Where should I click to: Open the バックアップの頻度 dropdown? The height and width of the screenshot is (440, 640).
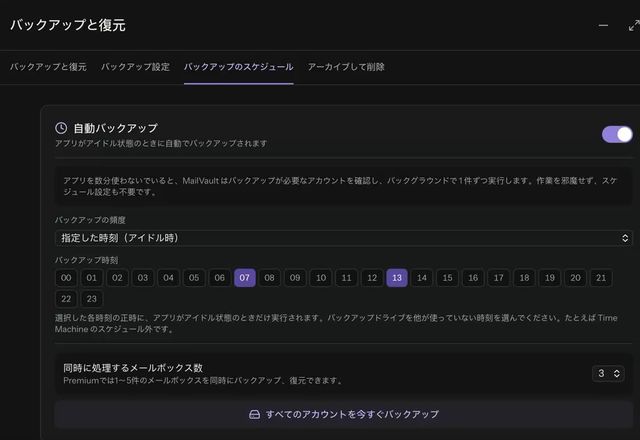344,238
